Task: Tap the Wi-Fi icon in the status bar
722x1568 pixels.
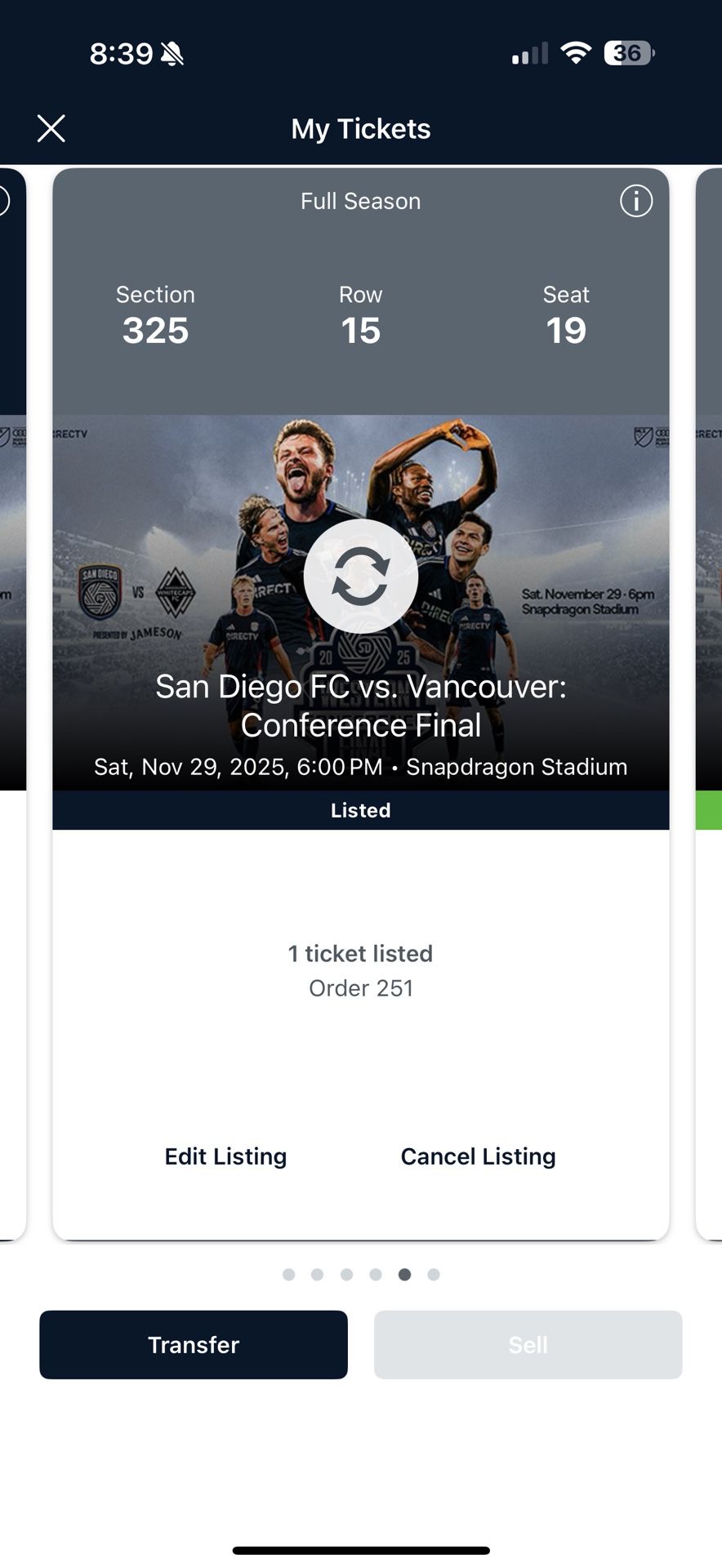Action: pyautogui.click(x=577, y=53)
